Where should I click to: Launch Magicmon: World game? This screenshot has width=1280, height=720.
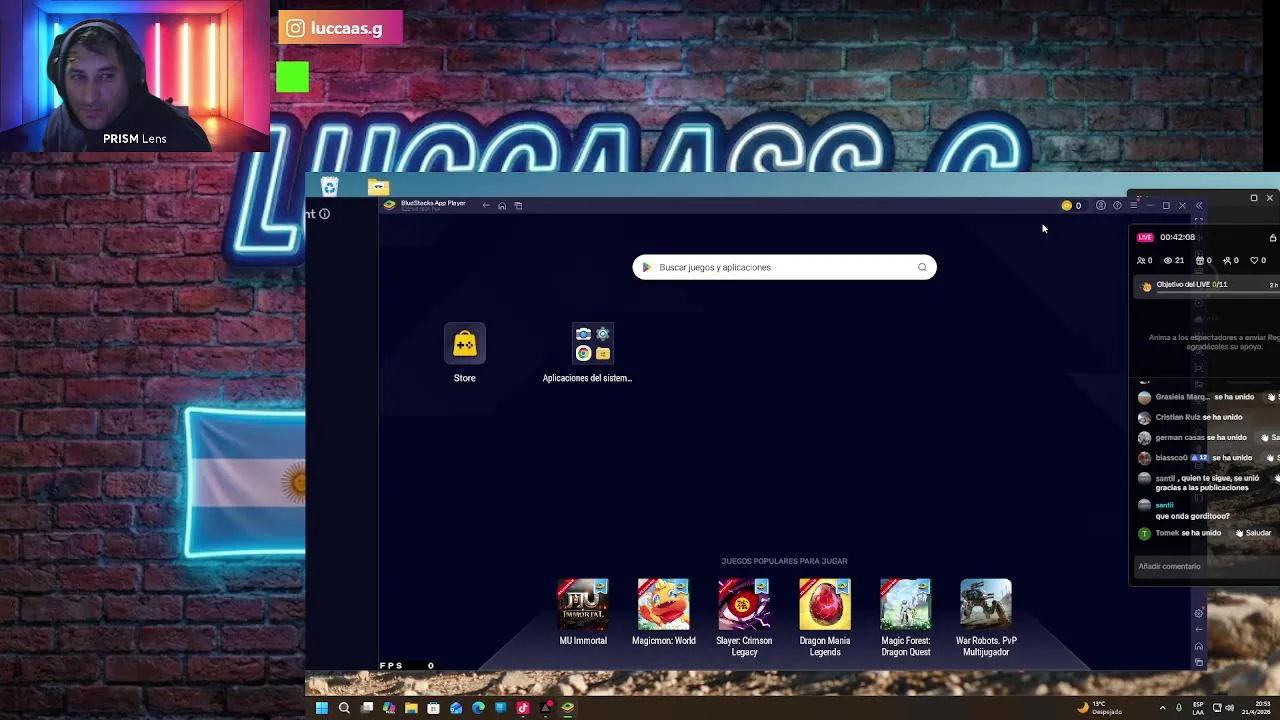(x=663, y=604)
